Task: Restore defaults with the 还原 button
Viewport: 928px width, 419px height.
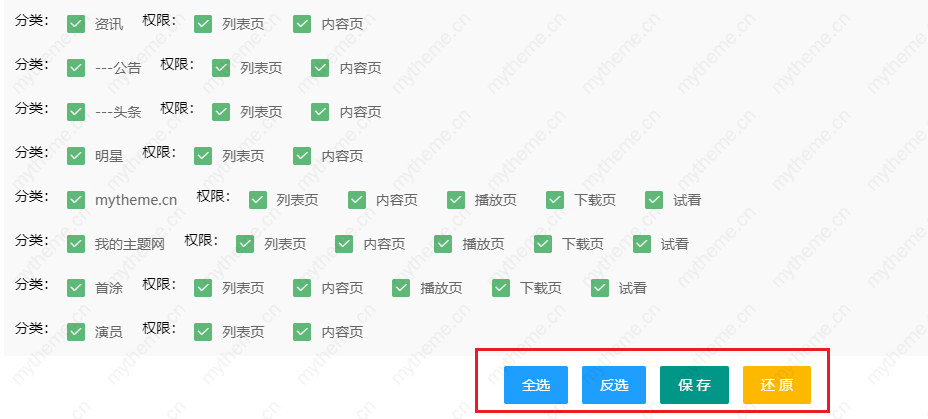Action: point(776,385)
